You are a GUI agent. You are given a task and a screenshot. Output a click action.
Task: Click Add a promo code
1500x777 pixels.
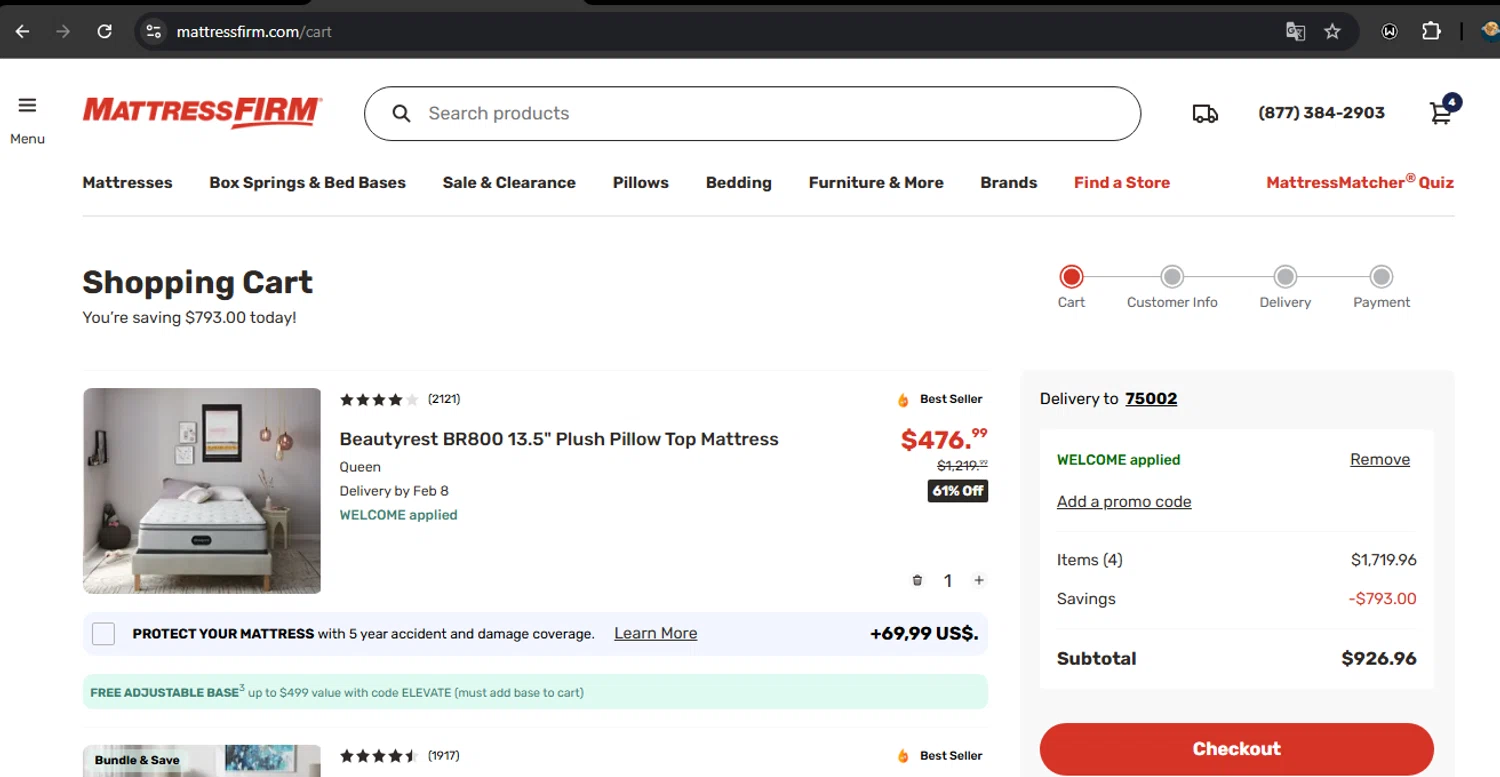coord(1124,501)
